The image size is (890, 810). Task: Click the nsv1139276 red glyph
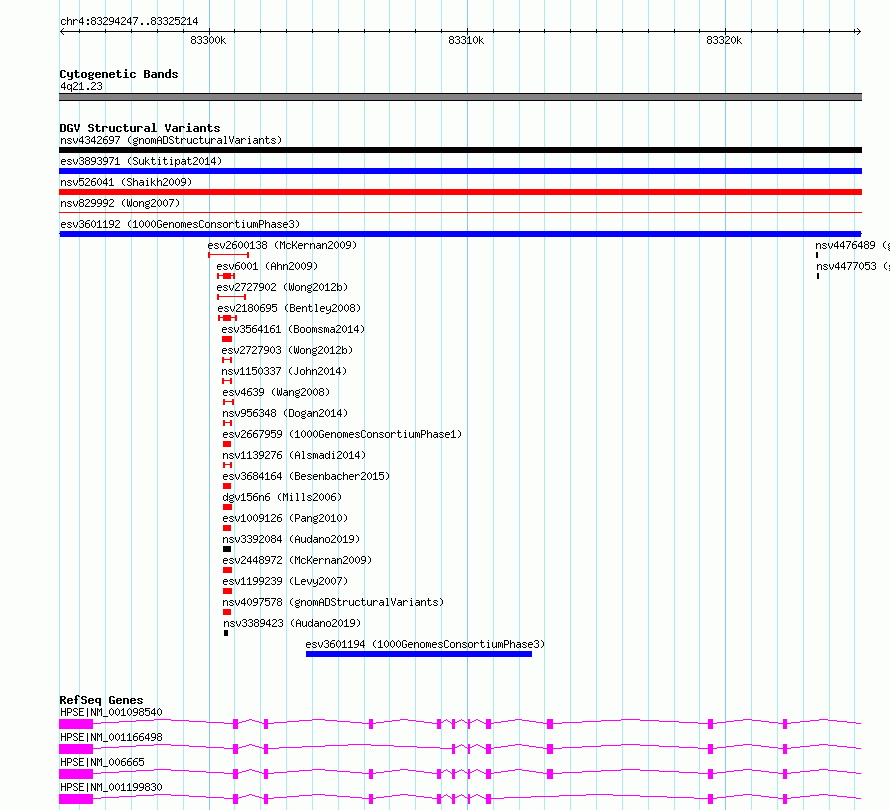point(228,465)
